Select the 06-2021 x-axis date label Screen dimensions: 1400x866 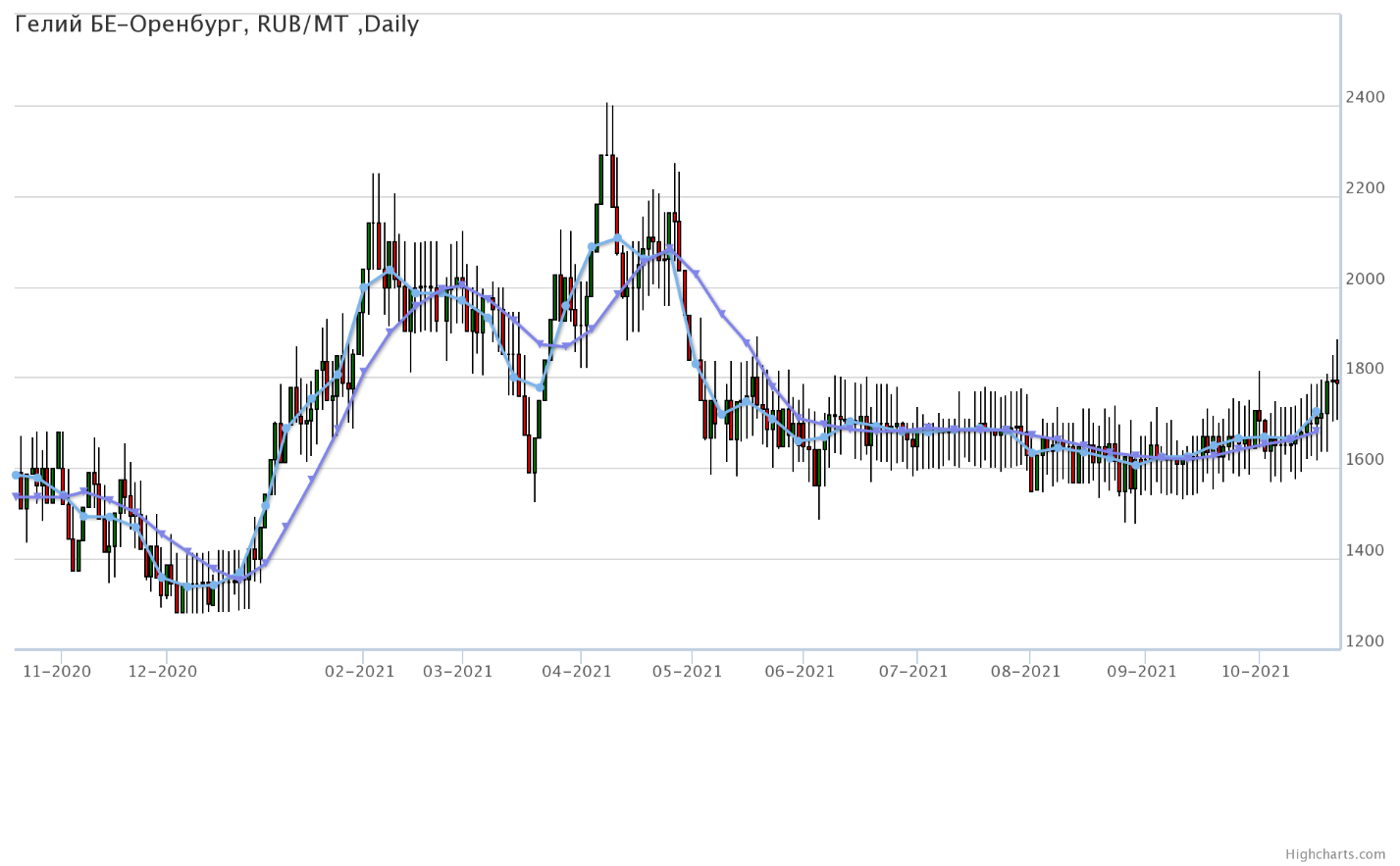(x=800, y=672)
